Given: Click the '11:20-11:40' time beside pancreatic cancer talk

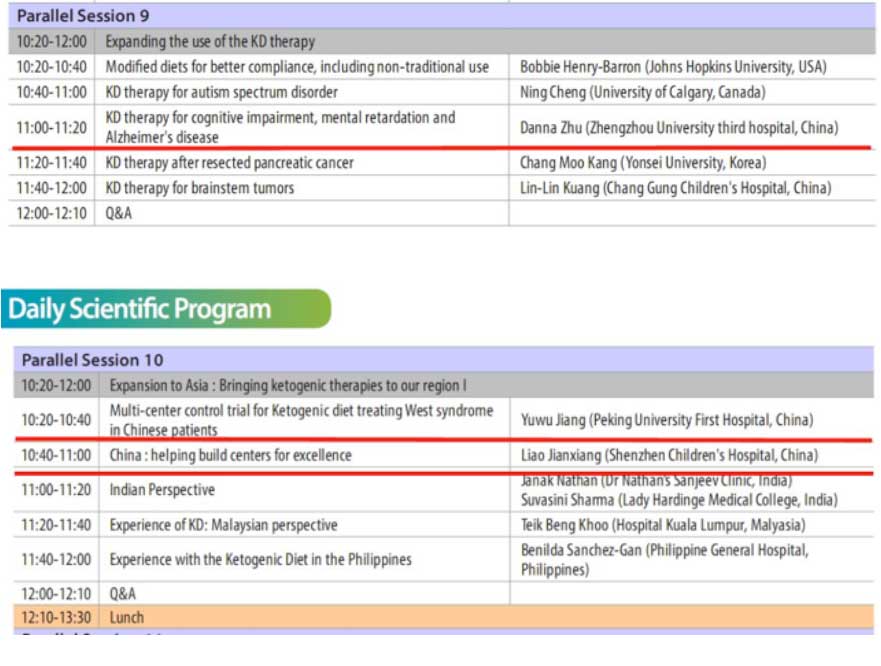Looking at the screenshot, I should point(52,163).
